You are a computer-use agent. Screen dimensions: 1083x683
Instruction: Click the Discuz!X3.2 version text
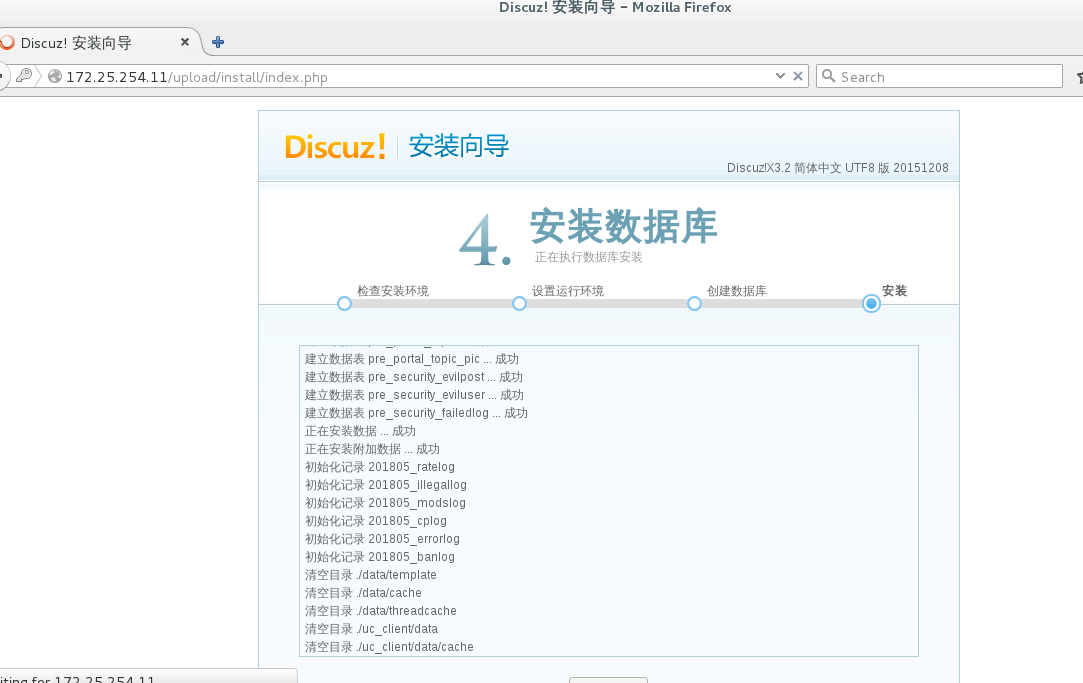pos(837,168)
